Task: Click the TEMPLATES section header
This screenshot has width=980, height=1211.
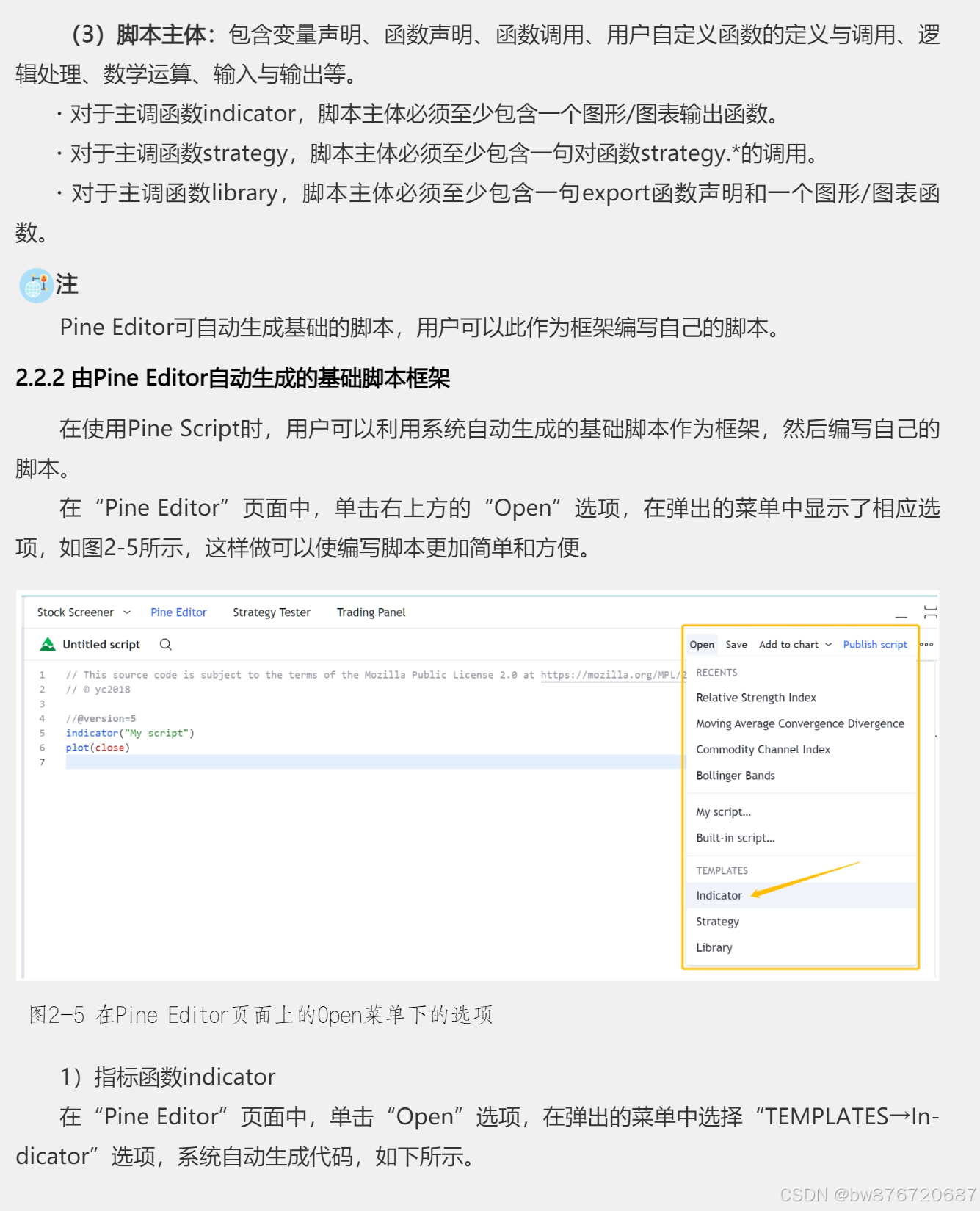Action: (722, 870)
